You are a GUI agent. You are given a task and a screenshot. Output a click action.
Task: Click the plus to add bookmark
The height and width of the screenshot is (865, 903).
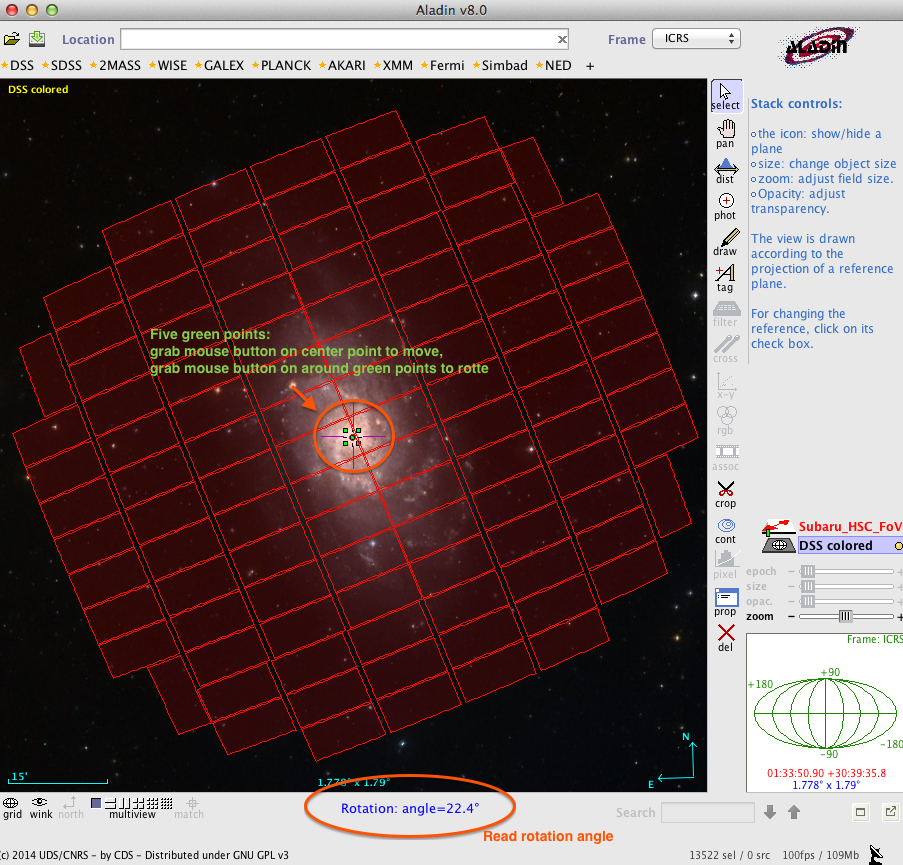pyautogui.click(x=590, y=66)
